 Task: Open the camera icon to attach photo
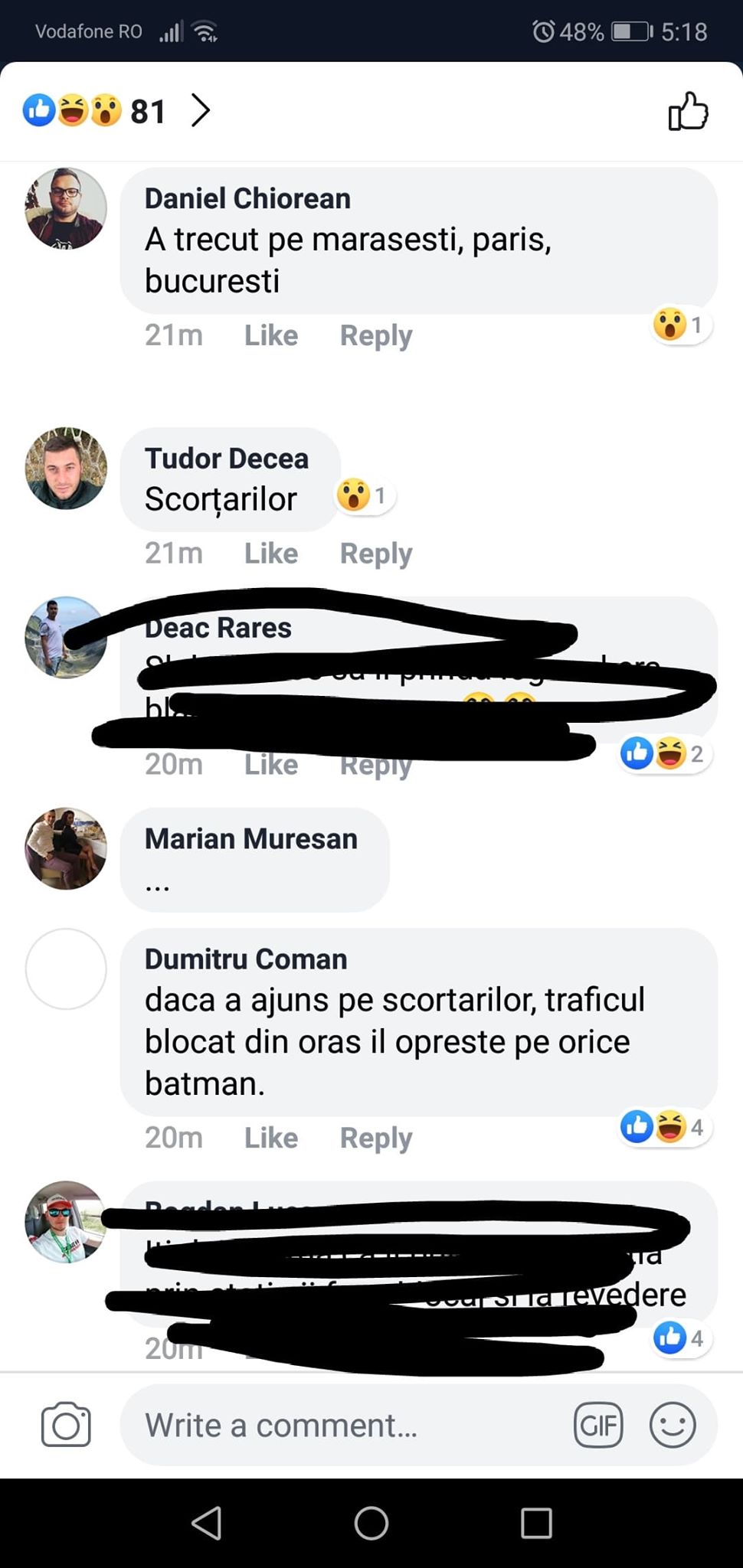[65, 1425]
